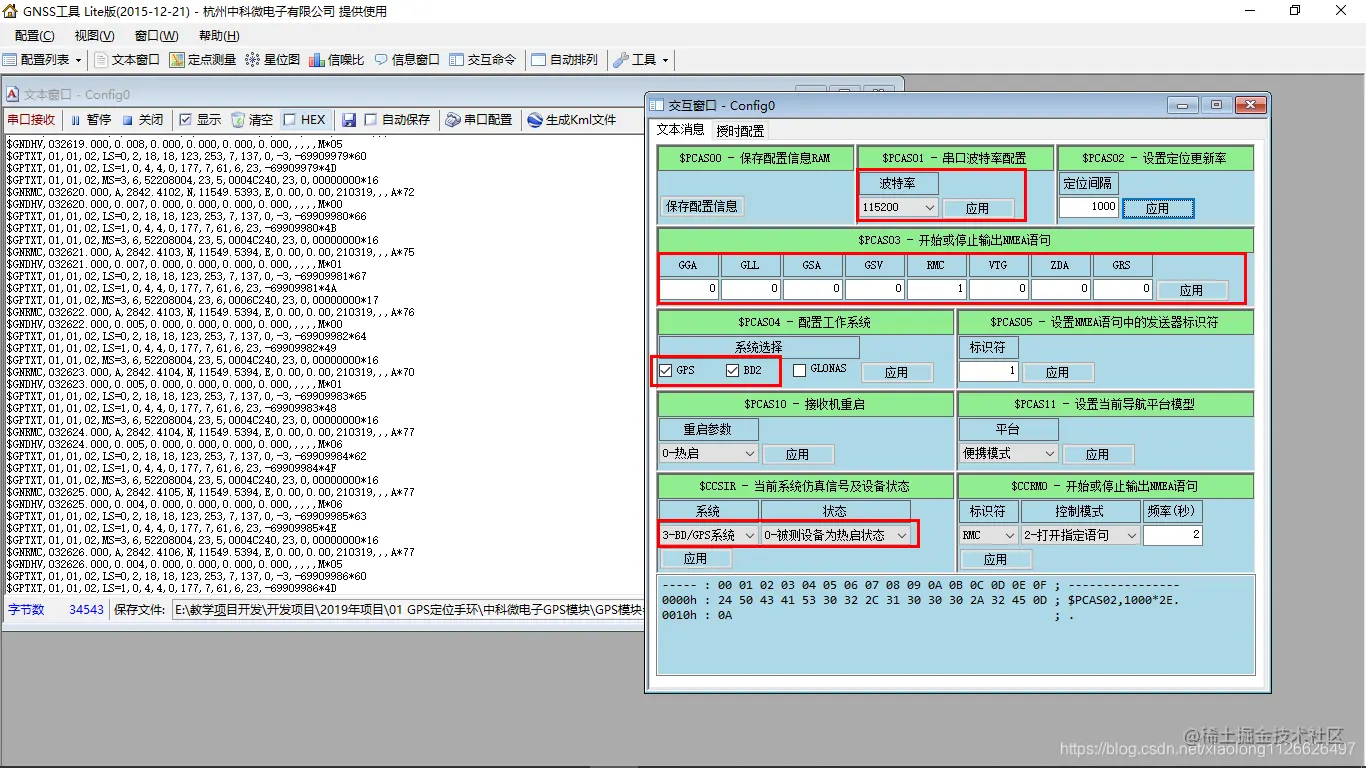Click the 保存文件 path field
Viewport: 1366px width, 768px height.
(x=410, y=610)
